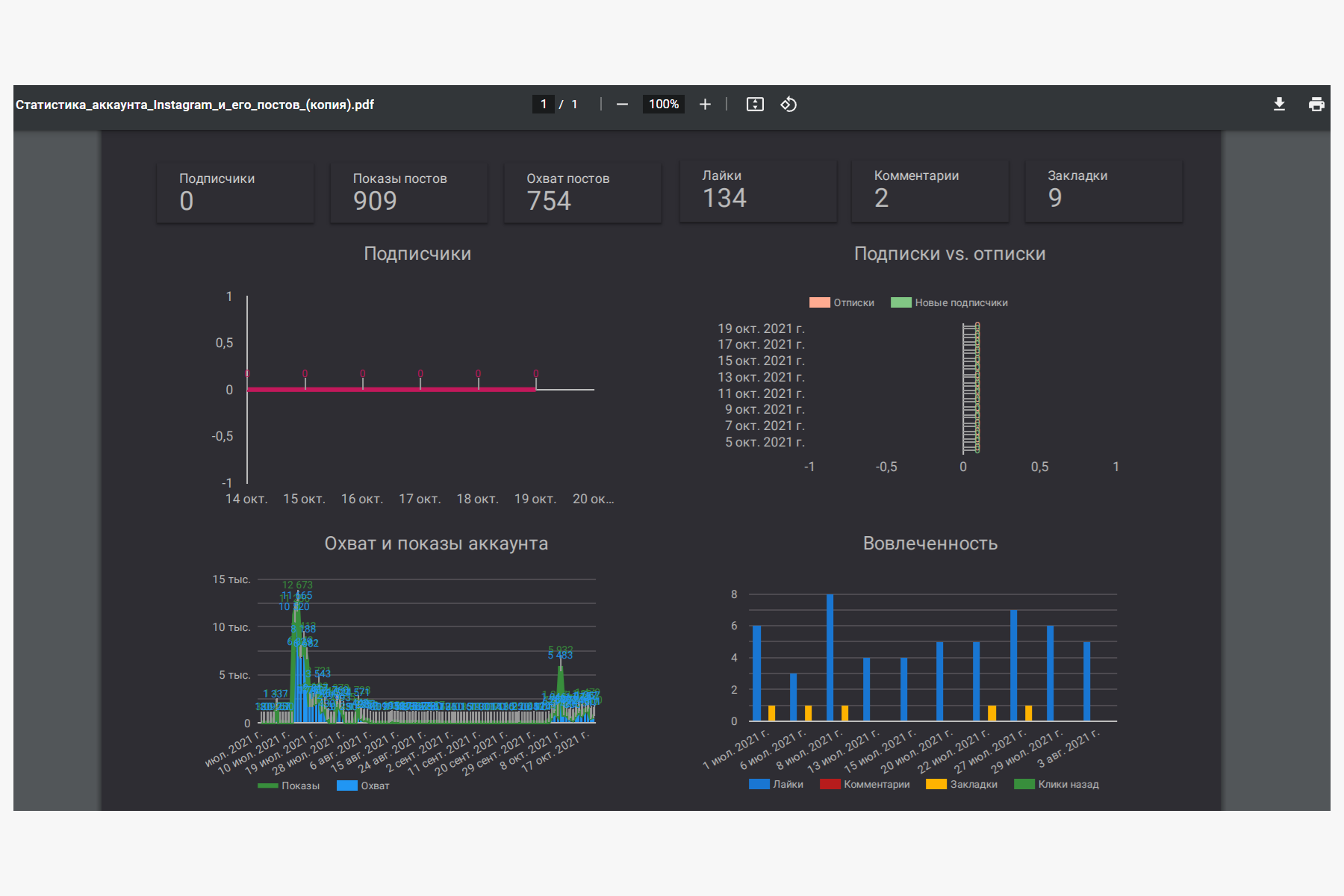This screenshot has height=896, width=1344.
Task: Click the Отписки legend color swatch
Action: click(820, 302)
